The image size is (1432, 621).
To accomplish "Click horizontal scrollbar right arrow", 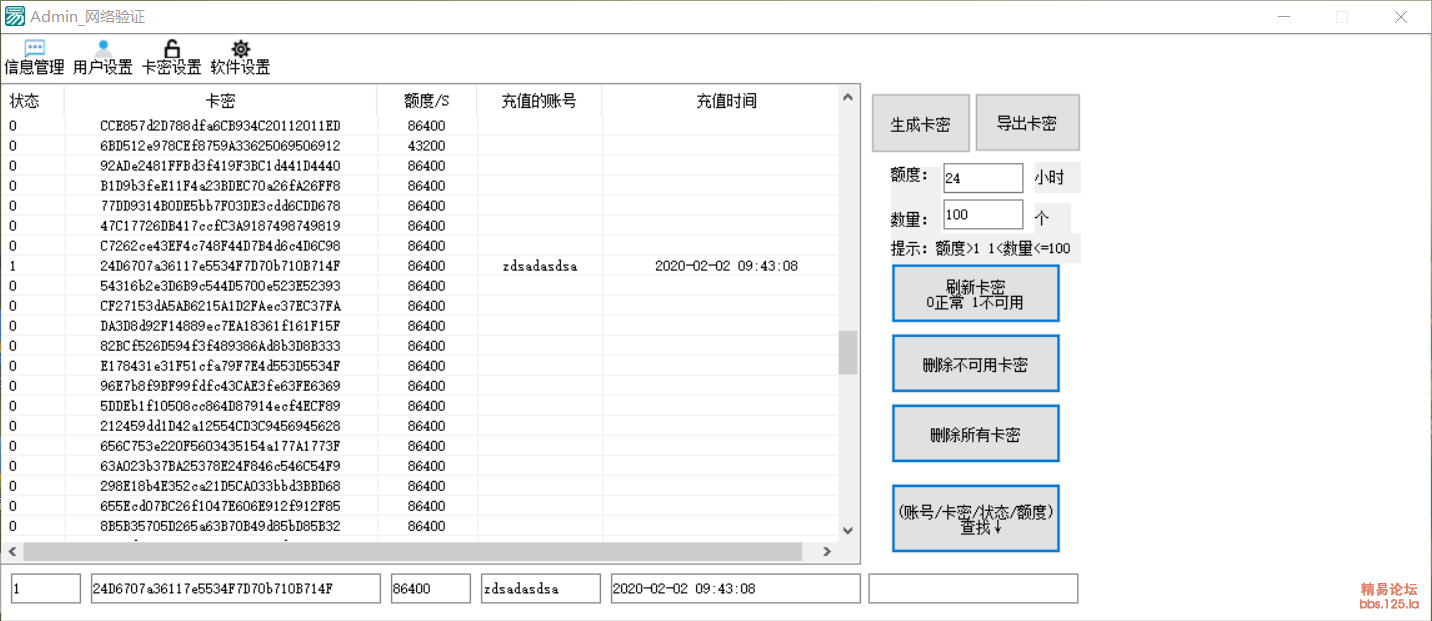I will 827,552.
